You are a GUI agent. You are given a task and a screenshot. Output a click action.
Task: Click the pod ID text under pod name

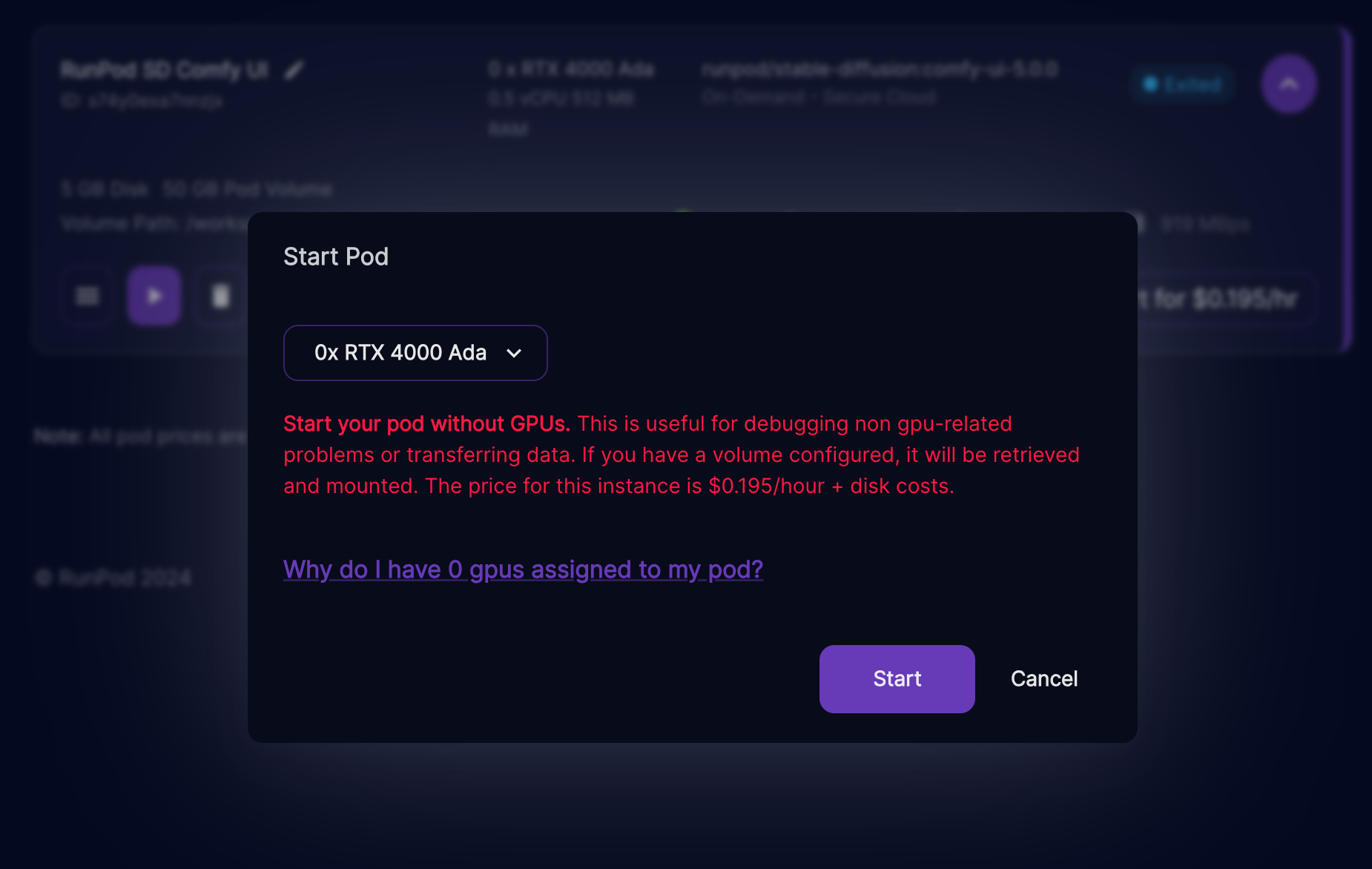pyautogui.click(x=141, y=101)
